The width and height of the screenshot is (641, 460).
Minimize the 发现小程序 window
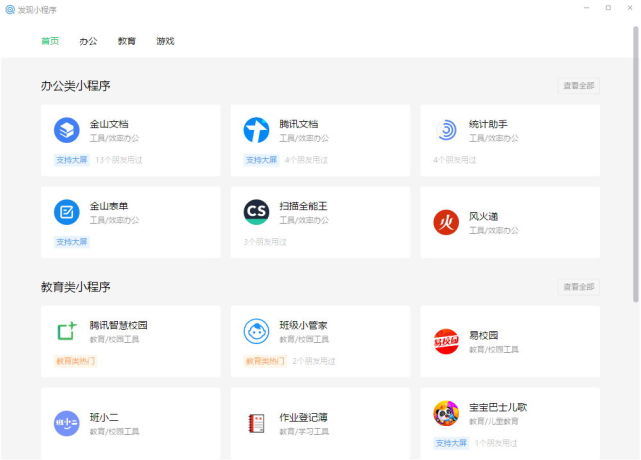[587, 8]
